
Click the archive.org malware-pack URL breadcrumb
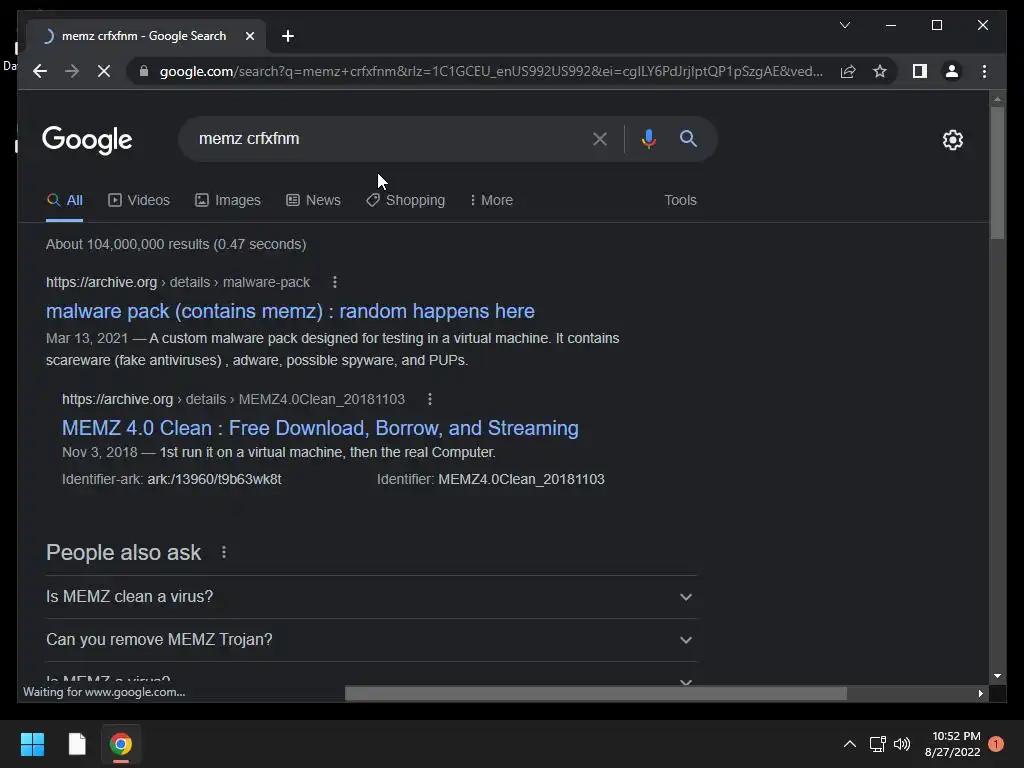click(x=178, y=282)
